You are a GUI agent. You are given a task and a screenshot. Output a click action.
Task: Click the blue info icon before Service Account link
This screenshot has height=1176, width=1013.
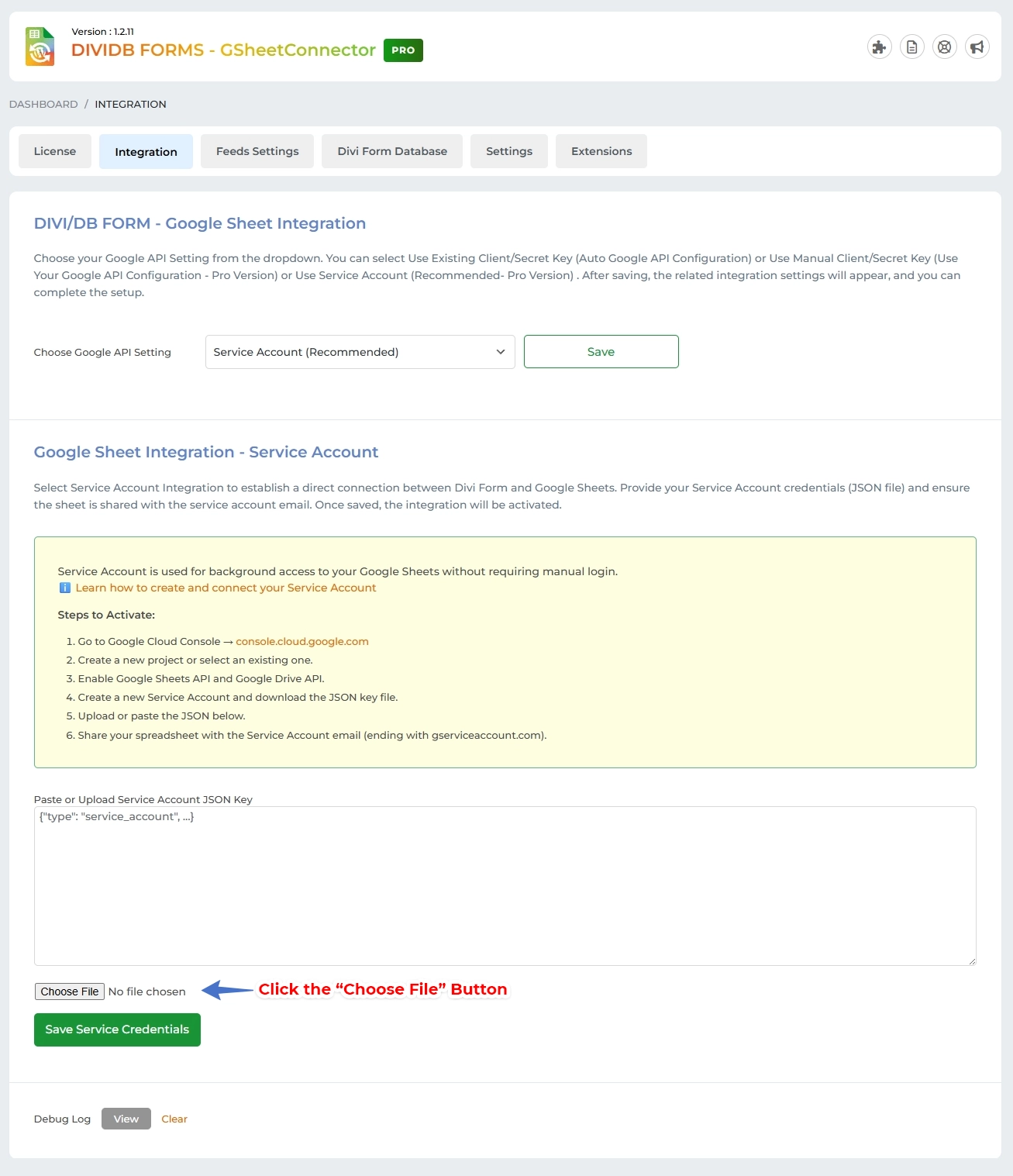[x=64, y=588]
